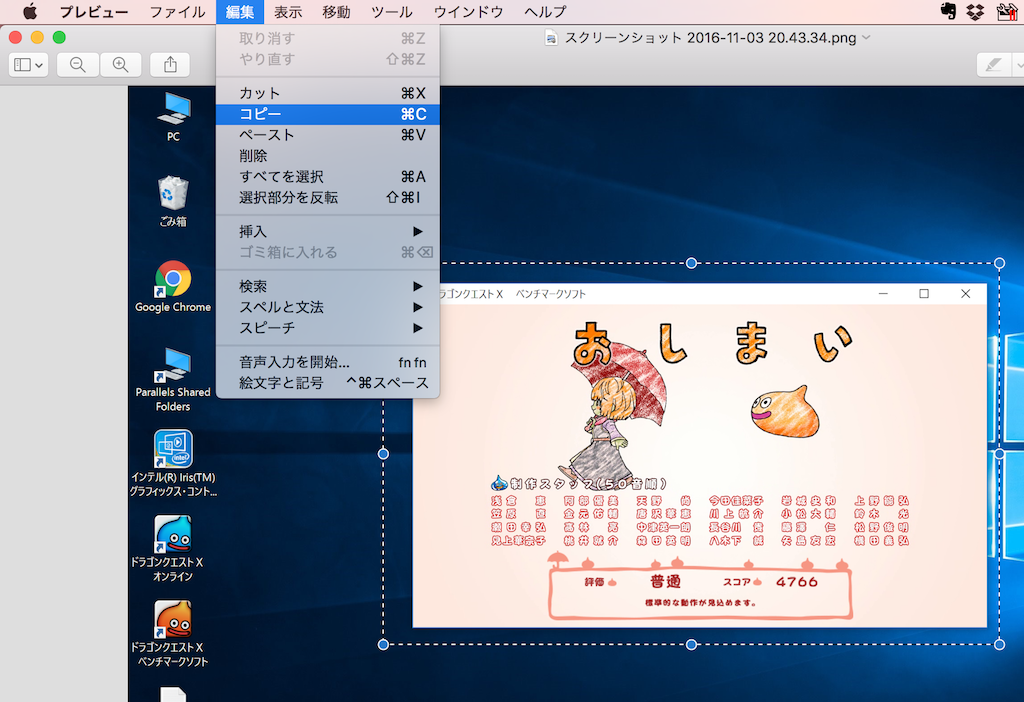
Task: Open the share button in toolbar
Action: pyautogui.click(x=170, y=64)
